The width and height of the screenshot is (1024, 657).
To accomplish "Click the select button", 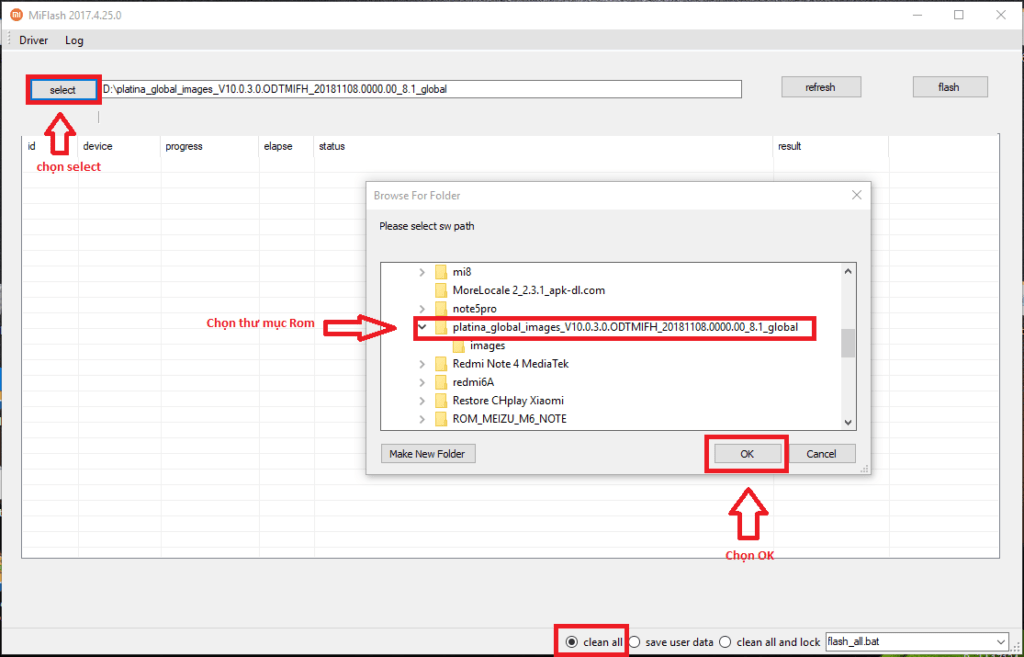I will [63, 90].
